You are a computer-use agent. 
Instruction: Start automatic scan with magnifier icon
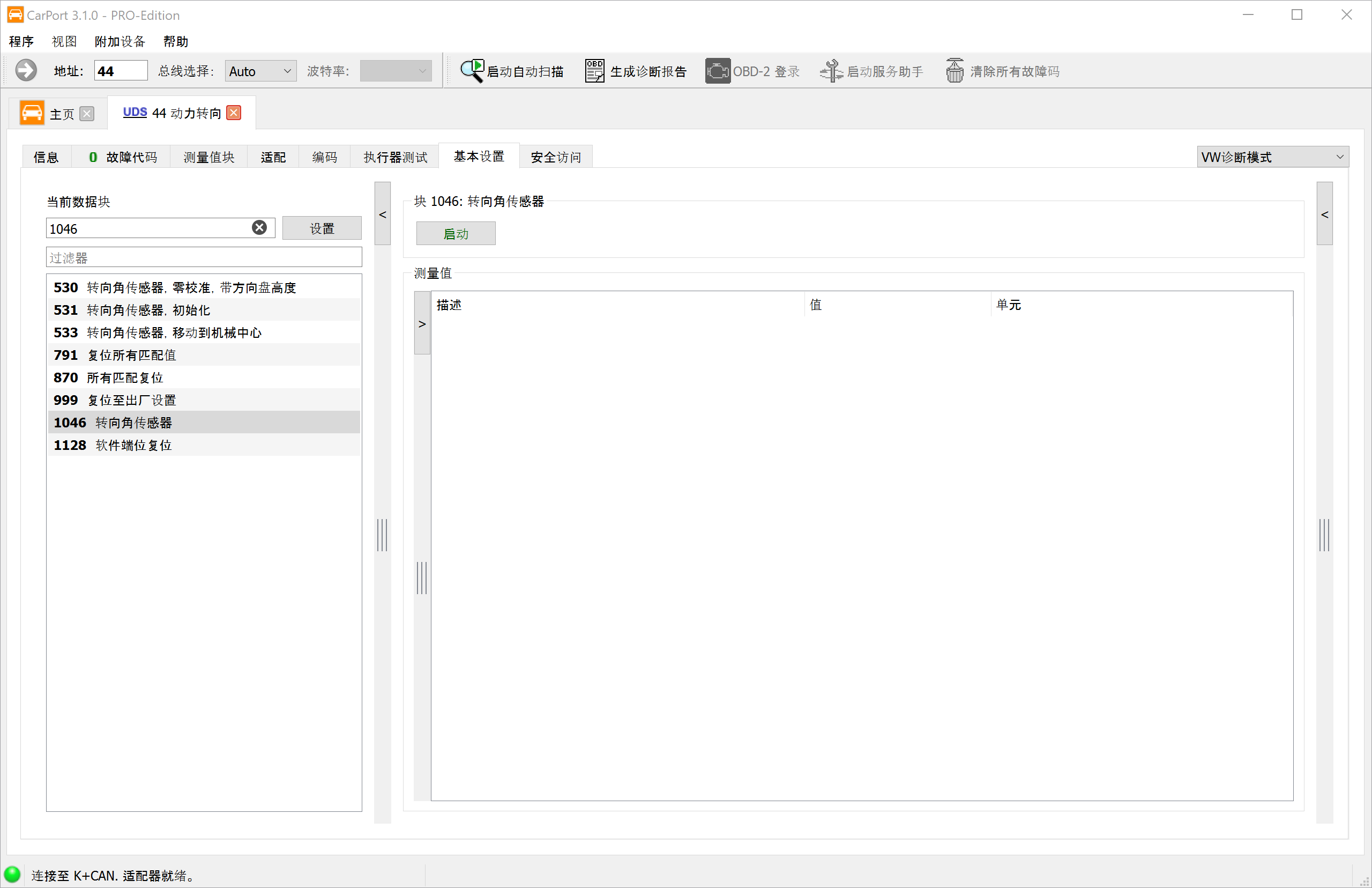click(472, 70)
